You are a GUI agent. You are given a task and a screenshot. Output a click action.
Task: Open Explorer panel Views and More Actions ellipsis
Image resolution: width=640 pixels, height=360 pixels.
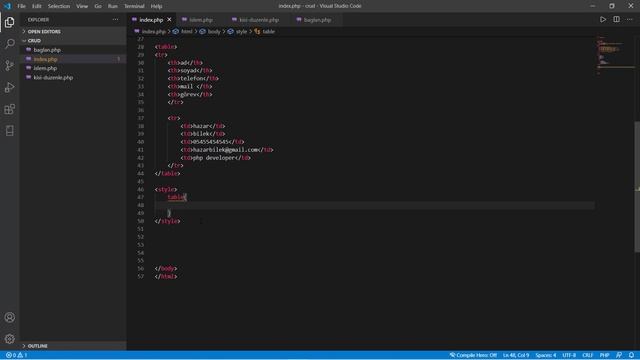[x=116, y=20]
